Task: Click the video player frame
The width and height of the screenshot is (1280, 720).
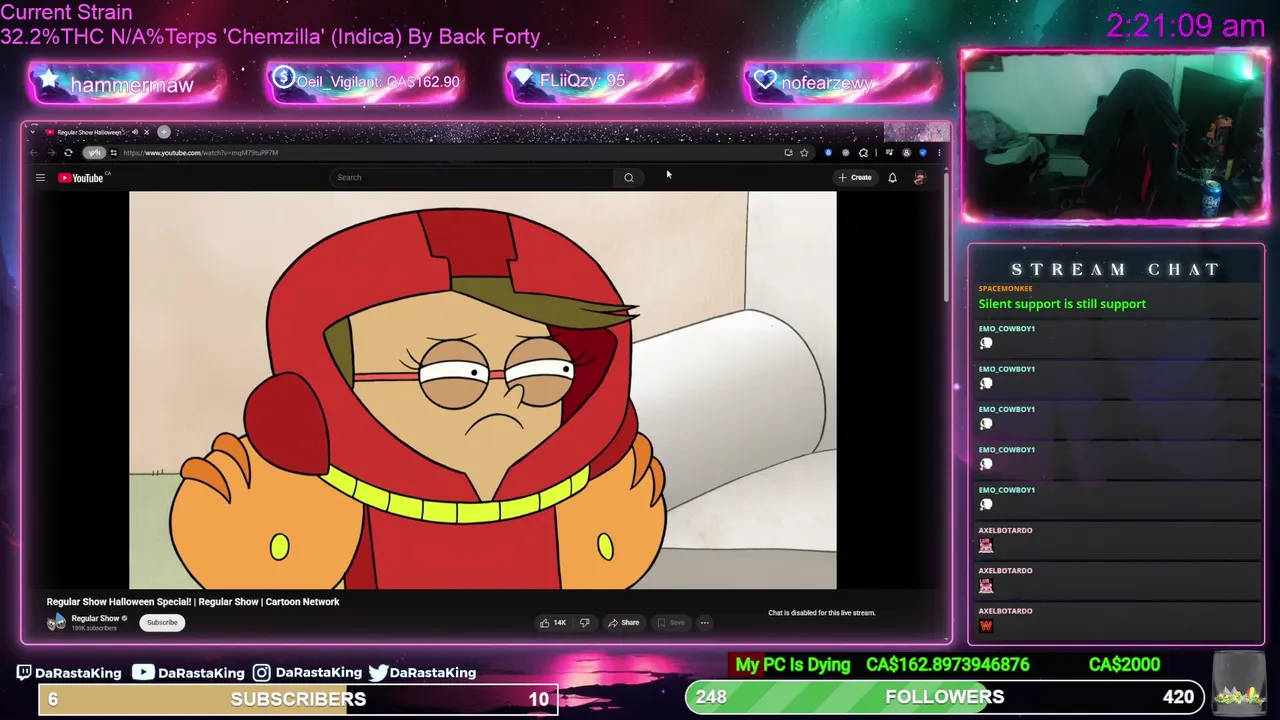Action: coord(482,390)
